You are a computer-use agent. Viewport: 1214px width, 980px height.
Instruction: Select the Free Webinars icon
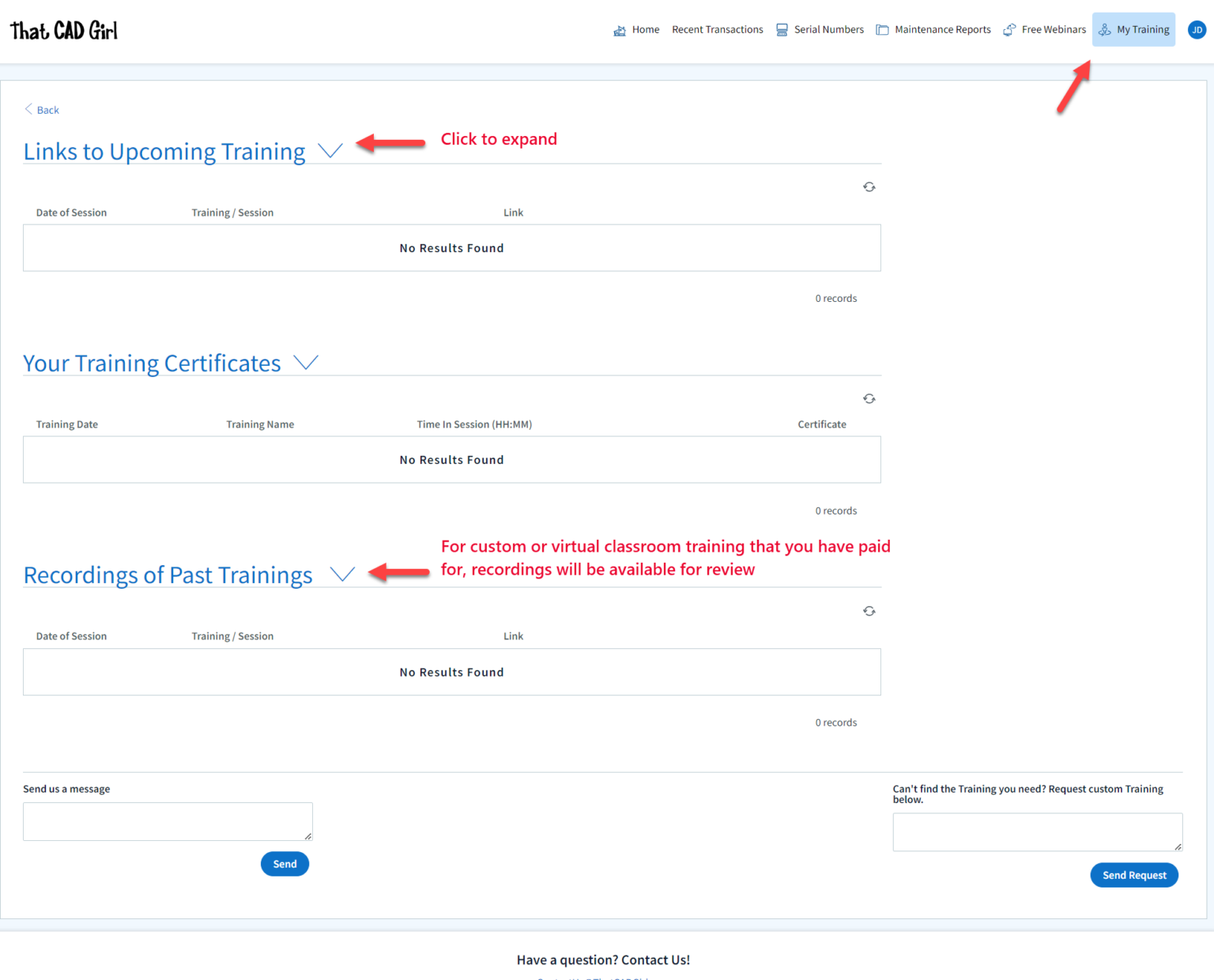click(1009, 29)
